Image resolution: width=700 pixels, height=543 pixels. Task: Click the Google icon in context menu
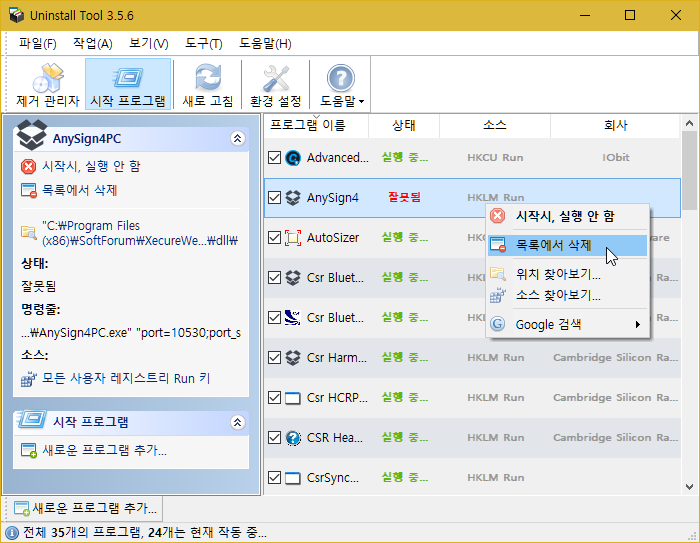(x=497, y=324)
